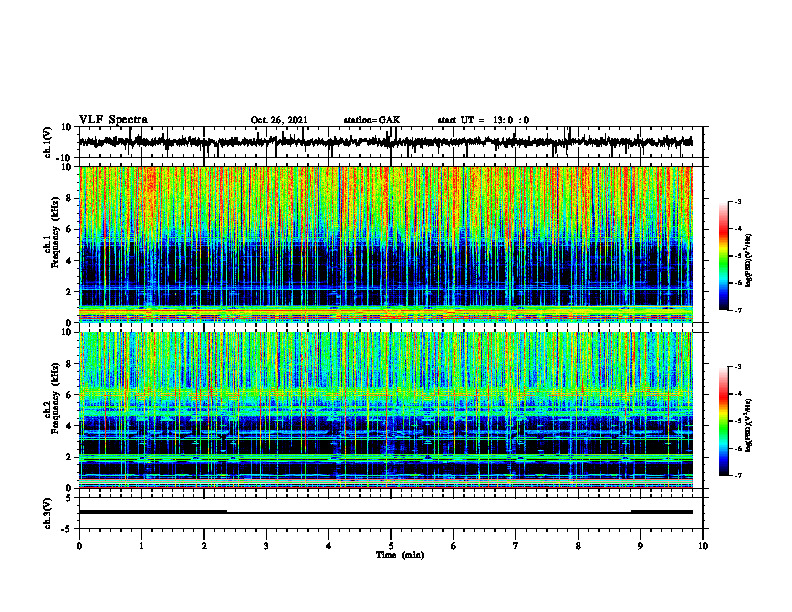
Task: Click the time axis tick label "0"
Action: 79,546
